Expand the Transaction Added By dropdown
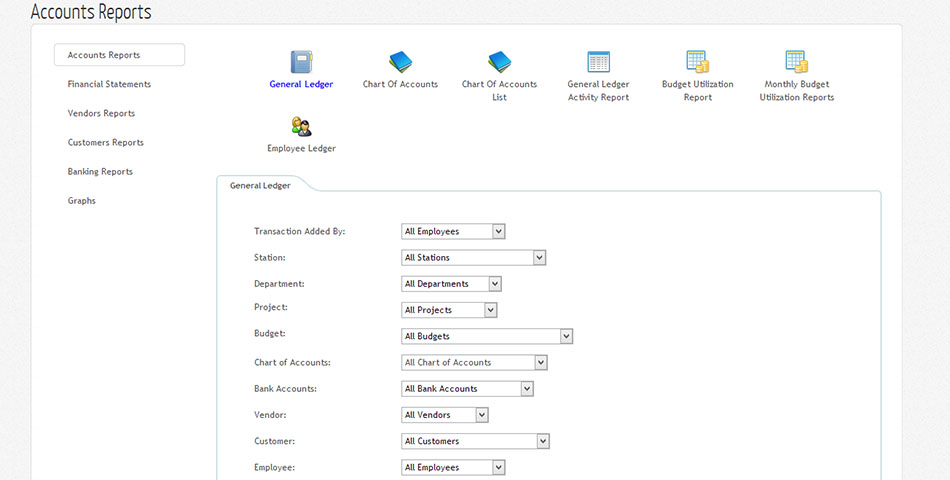The image size is (950, 480). (x=453, y=232)
